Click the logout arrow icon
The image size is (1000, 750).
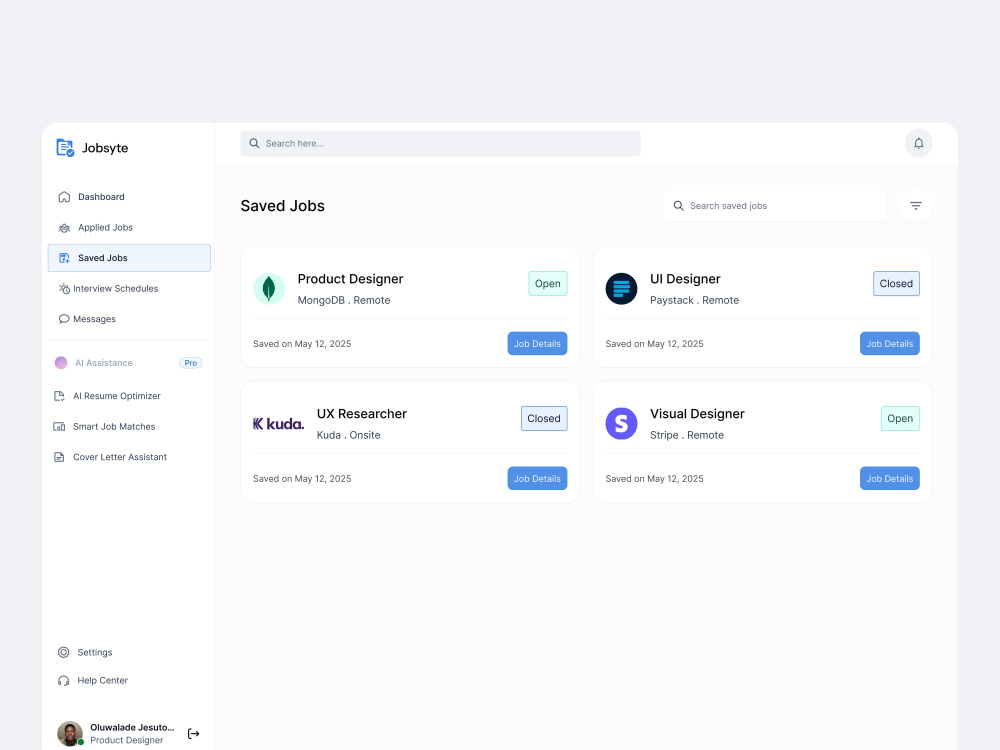click(193, 733)
